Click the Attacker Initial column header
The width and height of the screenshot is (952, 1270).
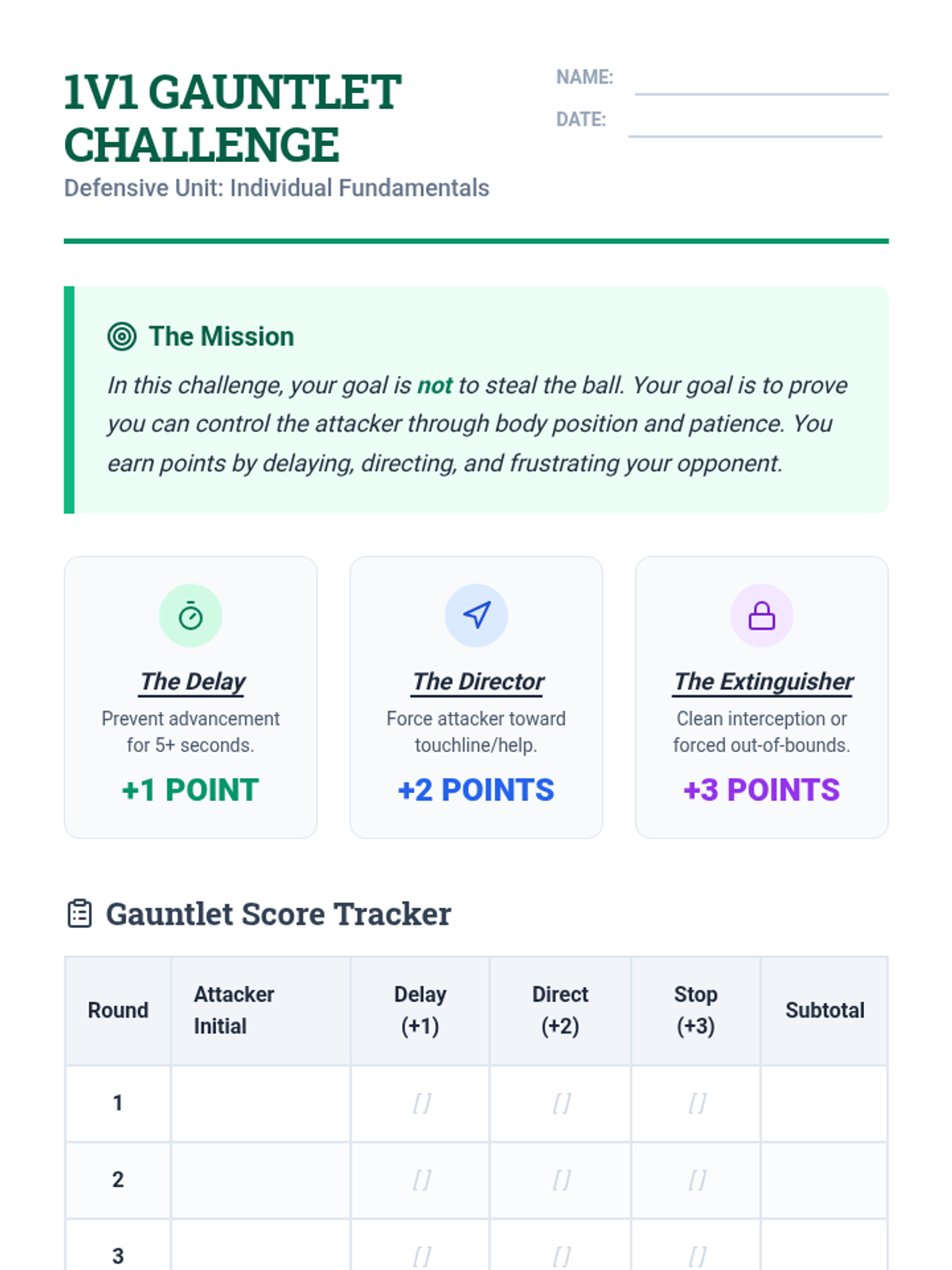(x=234, y=1010)
